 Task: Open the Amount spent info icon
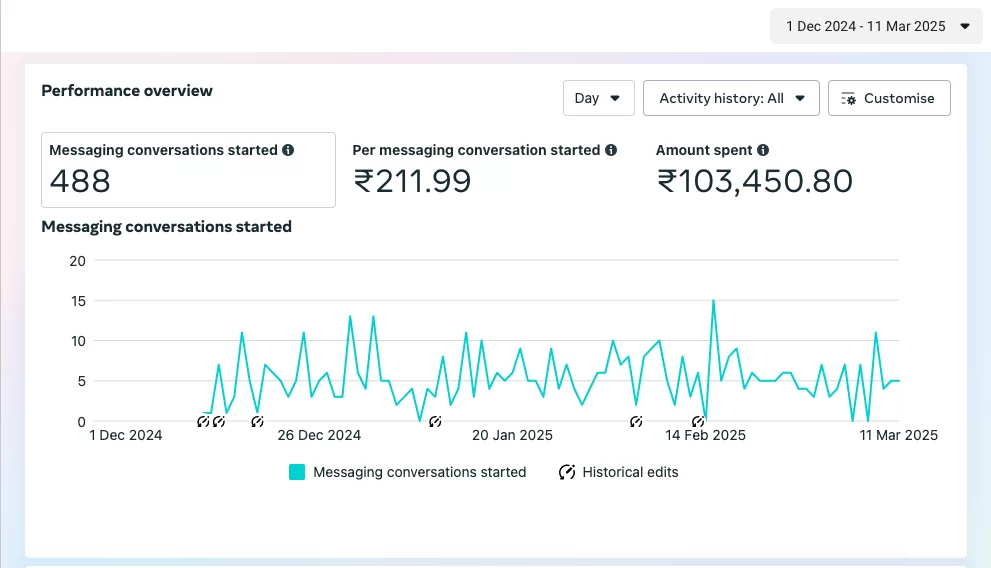click(763, 150)
